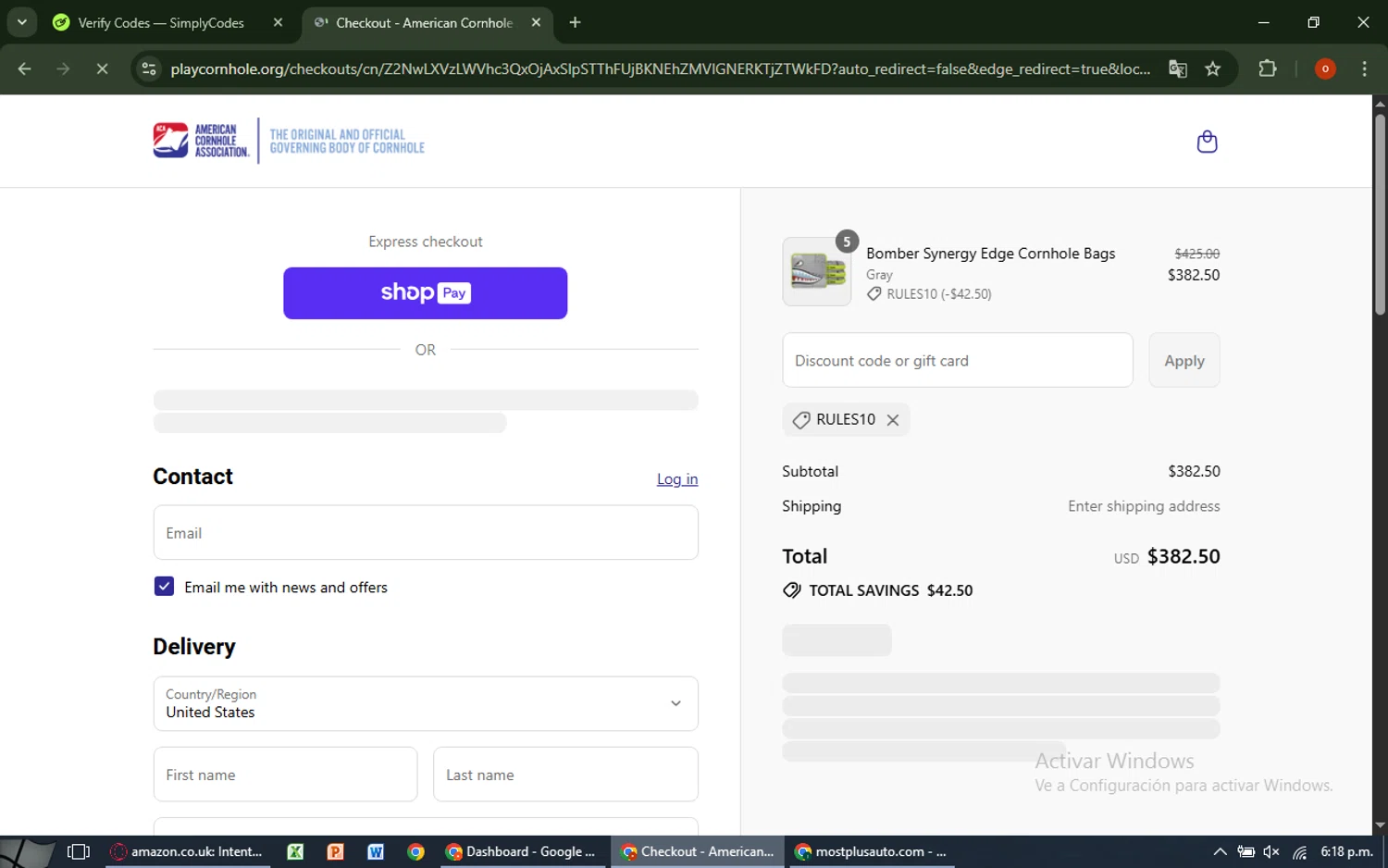Open the tab search dropdown arrow

tap(21, 22)
